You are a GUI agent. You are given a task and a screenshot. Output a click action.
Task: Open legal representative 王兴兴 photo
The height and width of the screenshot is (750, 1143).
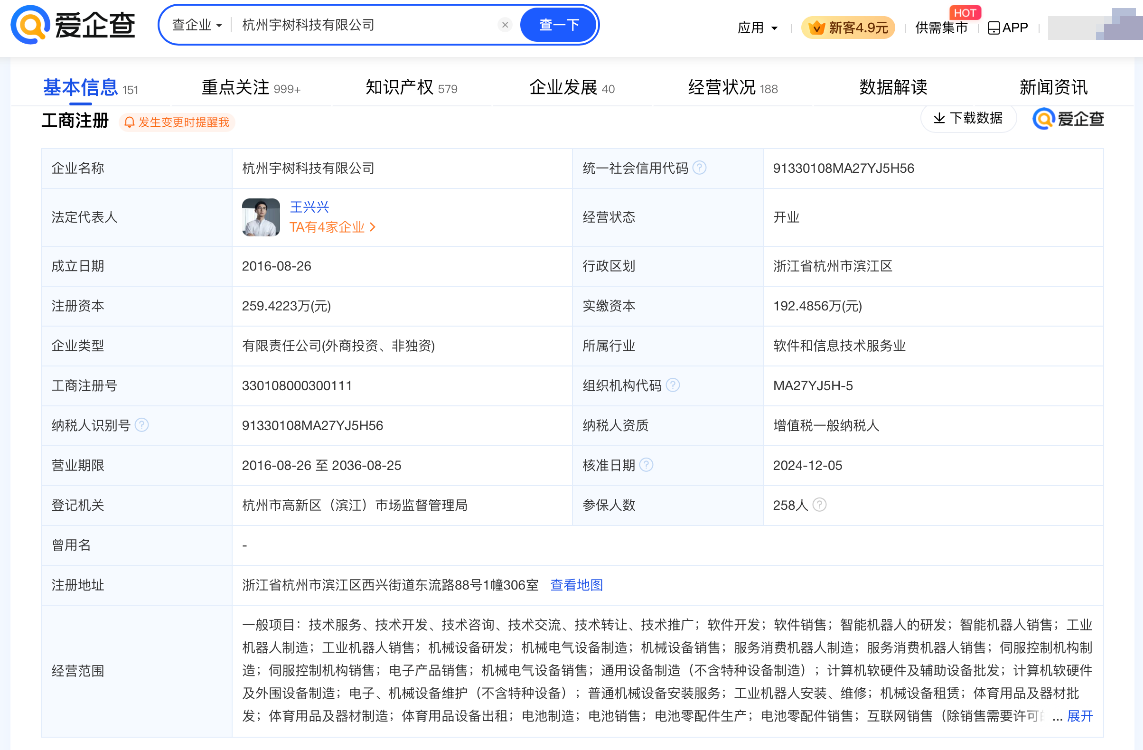tap(261, 217)
